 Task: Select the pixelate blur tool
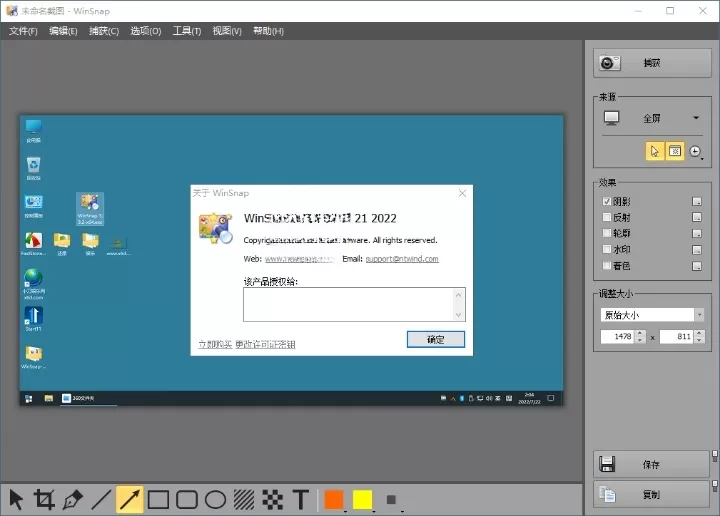(x=272, y=499)
